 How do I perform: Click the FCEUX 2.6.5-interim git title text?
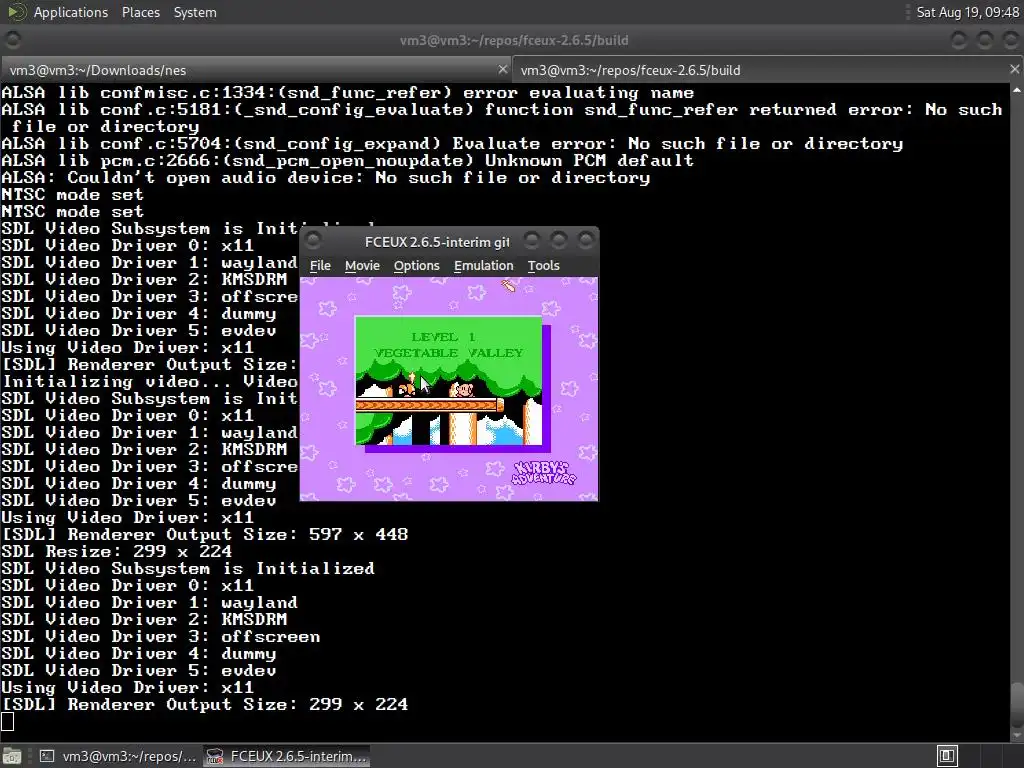click(437, 242)
